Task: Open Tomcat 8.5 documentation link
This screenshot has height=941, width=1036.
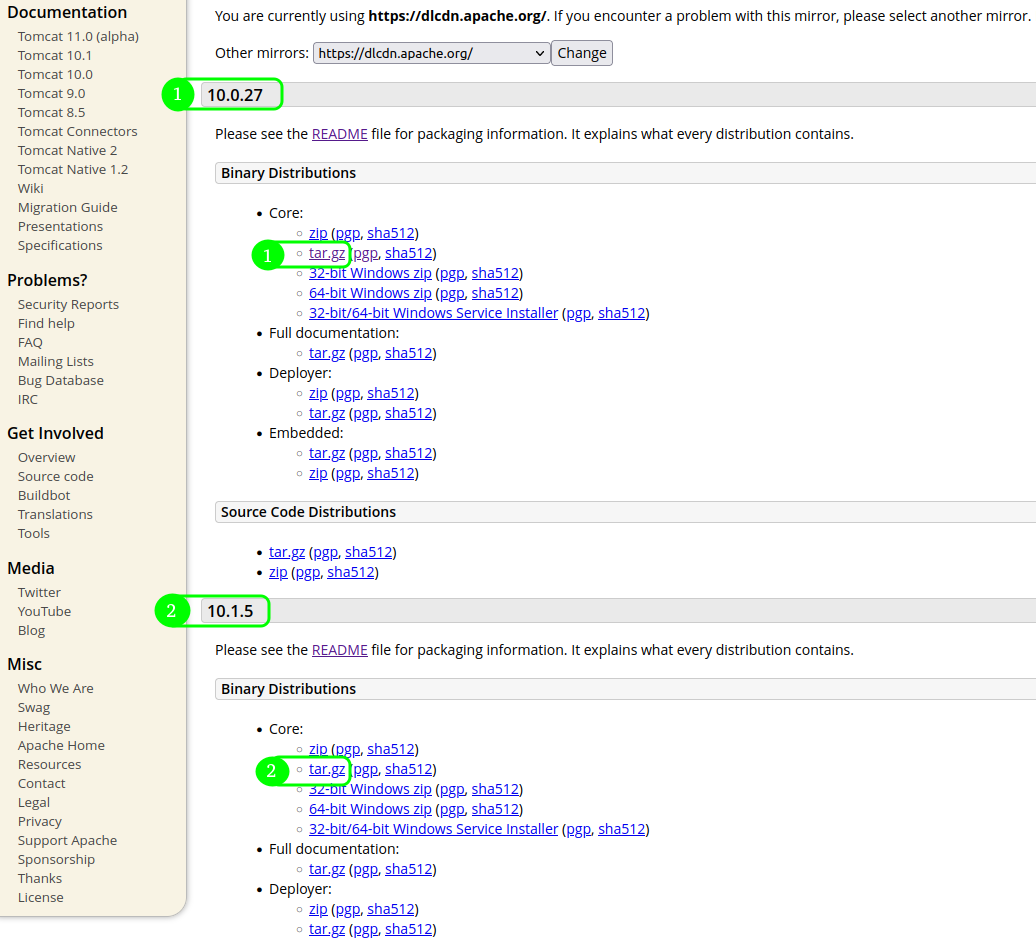Action: (52, 112)
